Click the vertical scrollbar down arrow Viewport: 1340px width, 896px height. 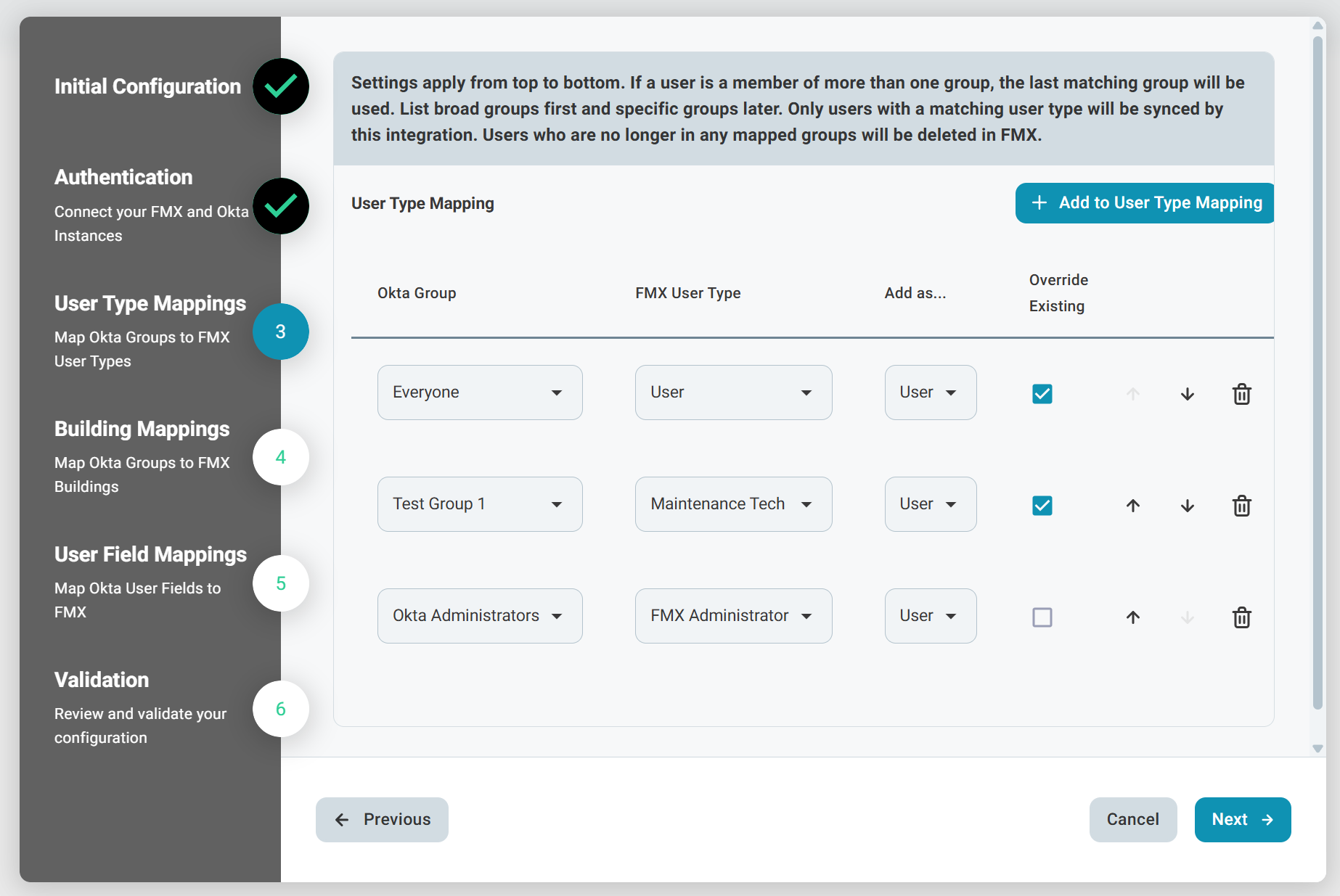pos(1317,749)
